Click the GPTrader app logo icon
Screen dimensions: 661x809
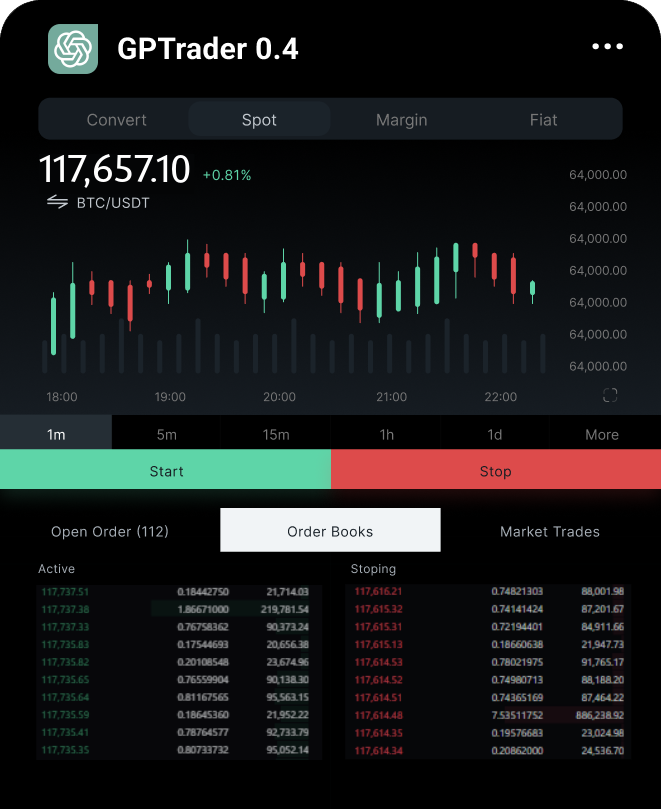pos(73,48)
